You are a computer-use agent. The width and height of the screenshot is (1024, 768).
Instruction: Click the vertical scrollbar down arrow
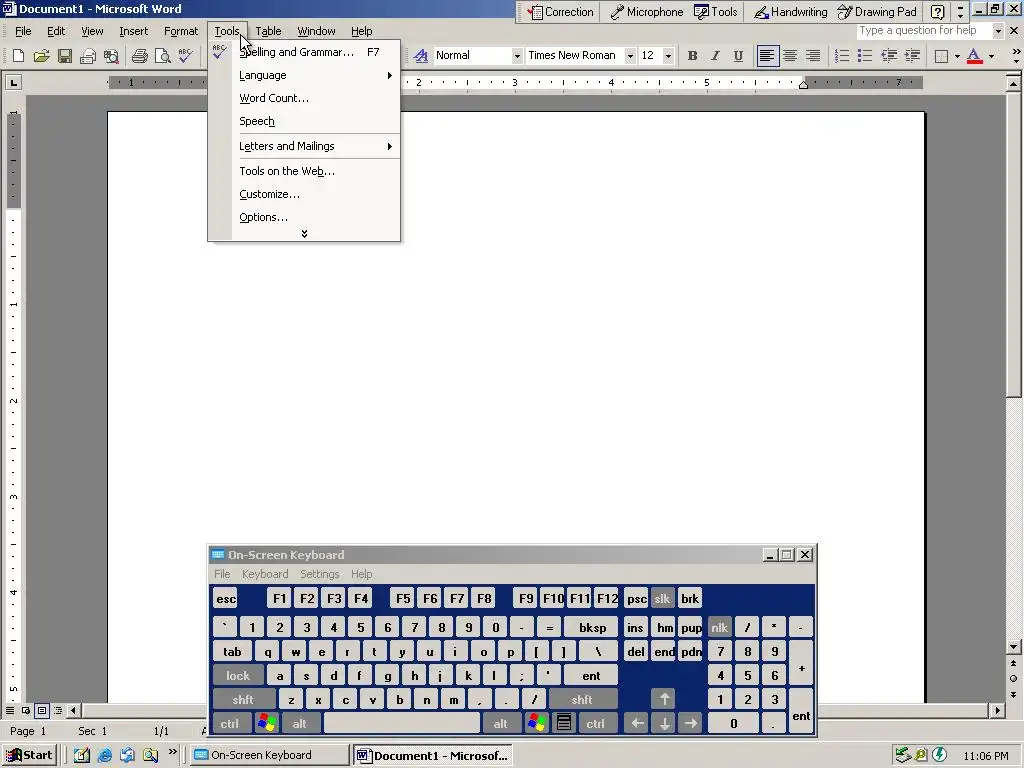coord(1014,647)
